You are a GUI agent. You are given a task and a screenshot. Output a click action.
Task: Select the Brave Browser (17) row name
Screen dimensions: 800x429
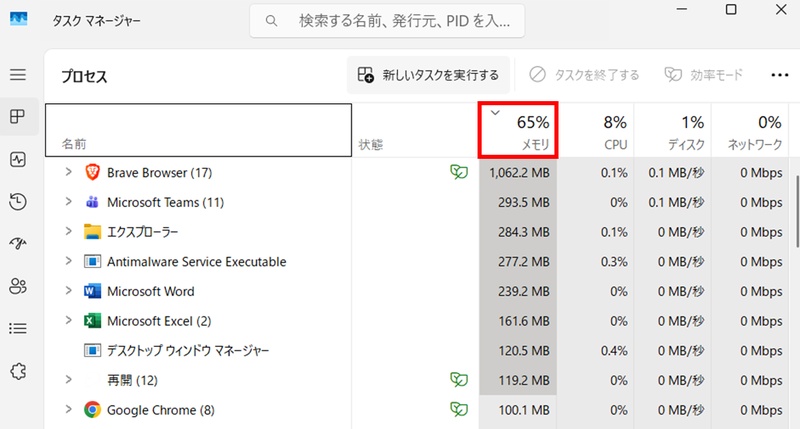click(160, 173)
